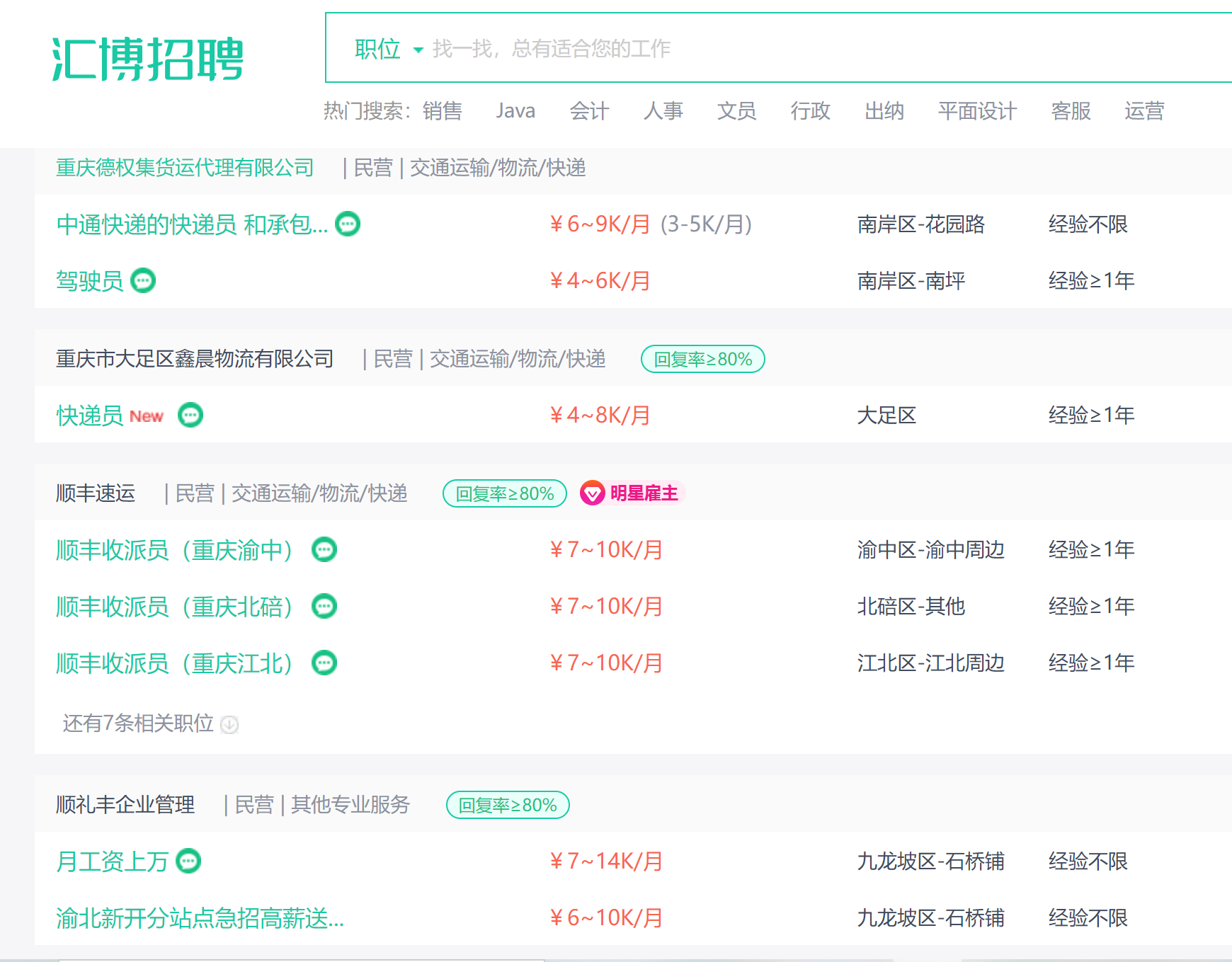Click 回复率≥80% badge for 鑫晨物流
1232x962 pixels.
tap(703, 359)
